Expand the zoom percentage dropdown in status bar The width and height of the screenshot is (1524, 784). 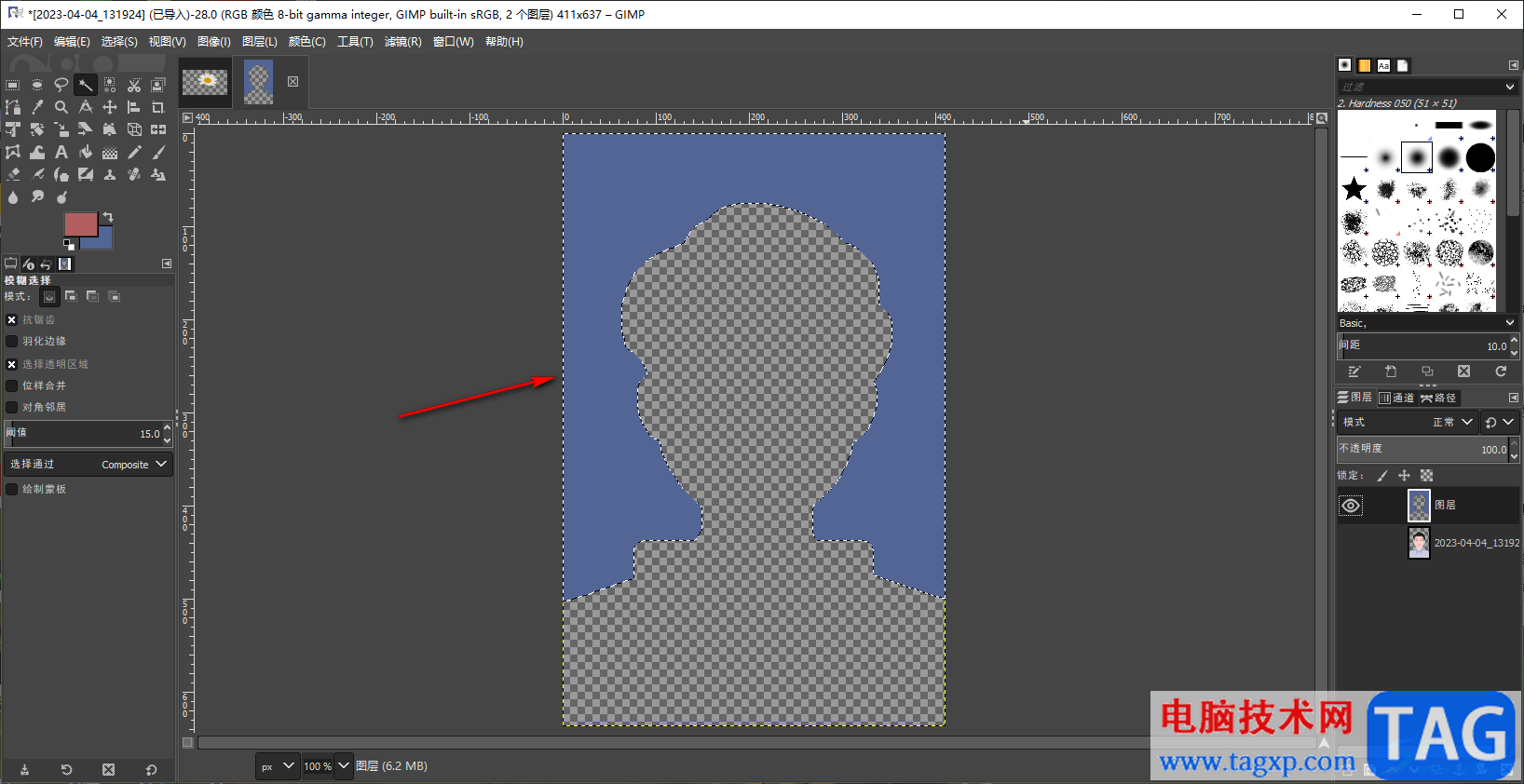point(344,766)
